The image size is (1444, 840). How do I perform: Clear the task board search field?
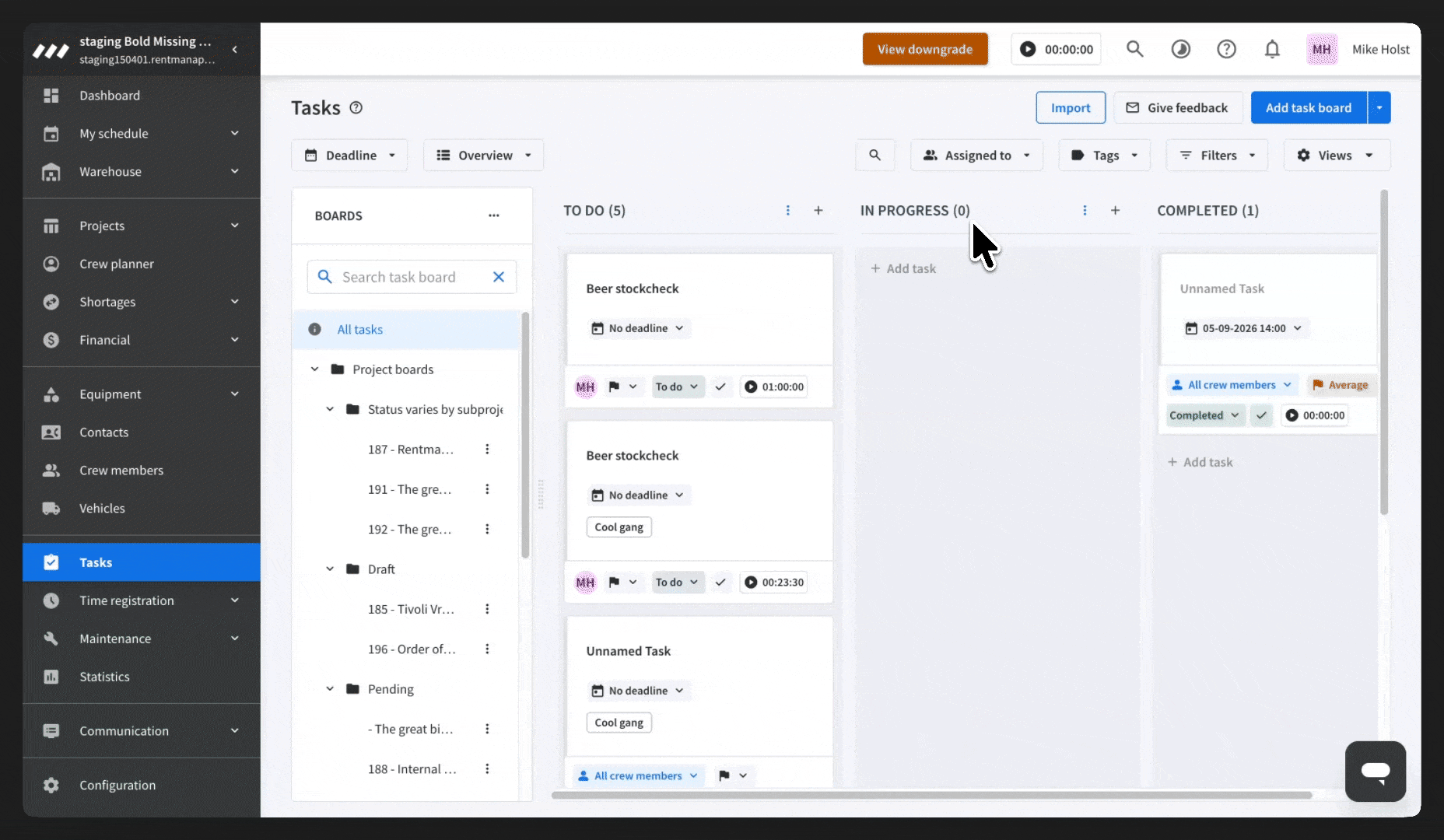[499, 277]
